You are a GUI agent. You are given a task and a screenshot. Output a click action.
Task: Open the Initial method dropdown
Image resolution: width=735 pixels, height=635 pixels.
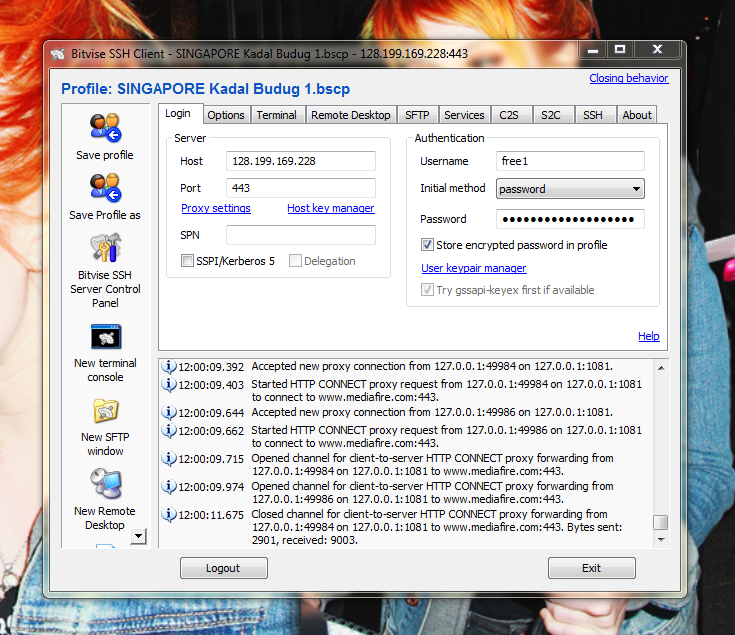pos(570,189)
